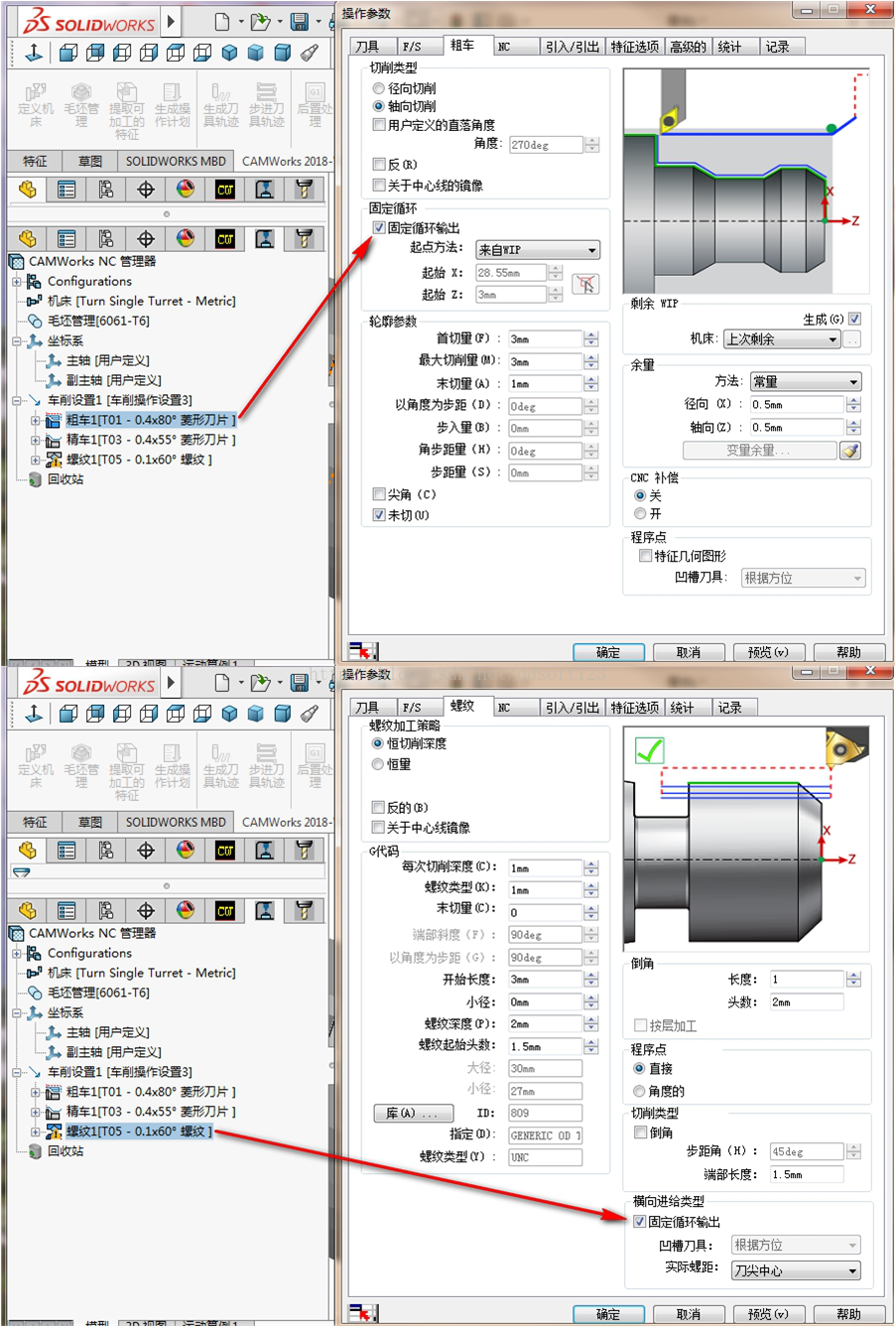Viewport: 896px width, 1327px height.
Task: Open the 实际螺距 刀尖中心 dropdown
Action: tap(796, 1271)
